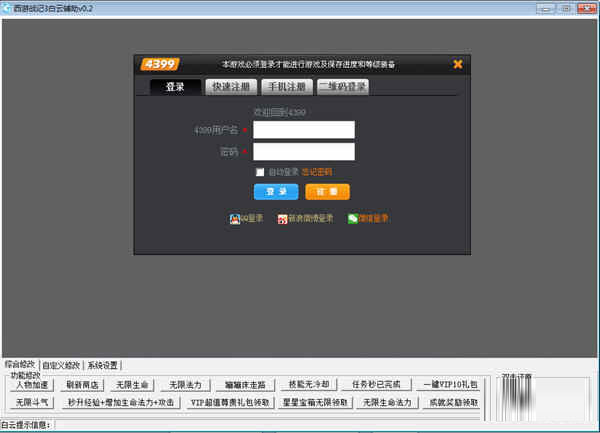This screenshot has height=433, width=600.
Task: Click the app icon in the title bar
Action: (x=7, y=7)
